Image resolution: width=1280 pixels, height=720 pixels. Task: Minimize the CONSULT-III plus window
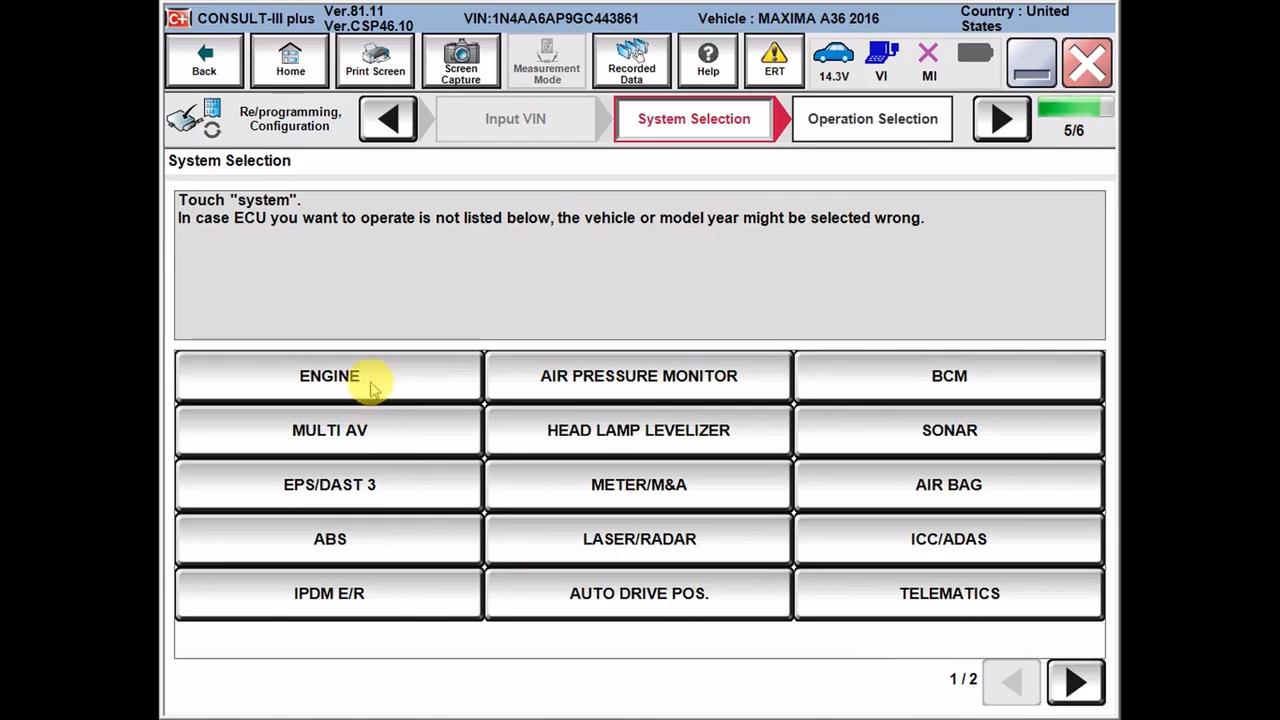point(1031,63)
